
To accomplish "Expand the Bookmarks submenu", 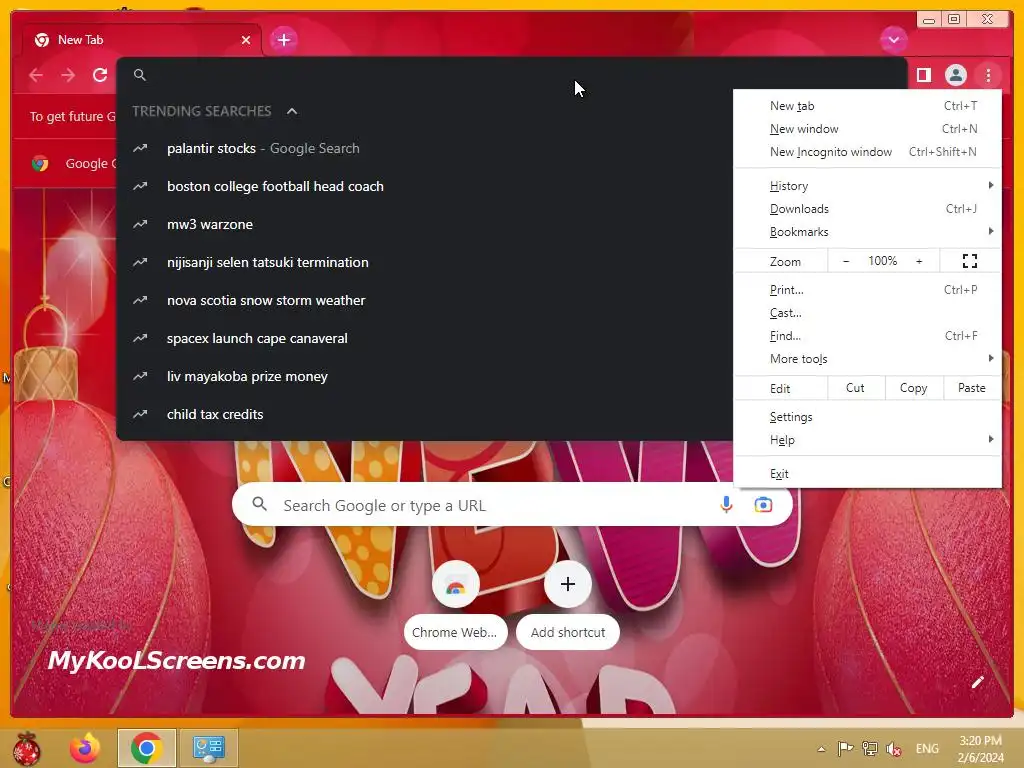I will (x=867, y=232).
